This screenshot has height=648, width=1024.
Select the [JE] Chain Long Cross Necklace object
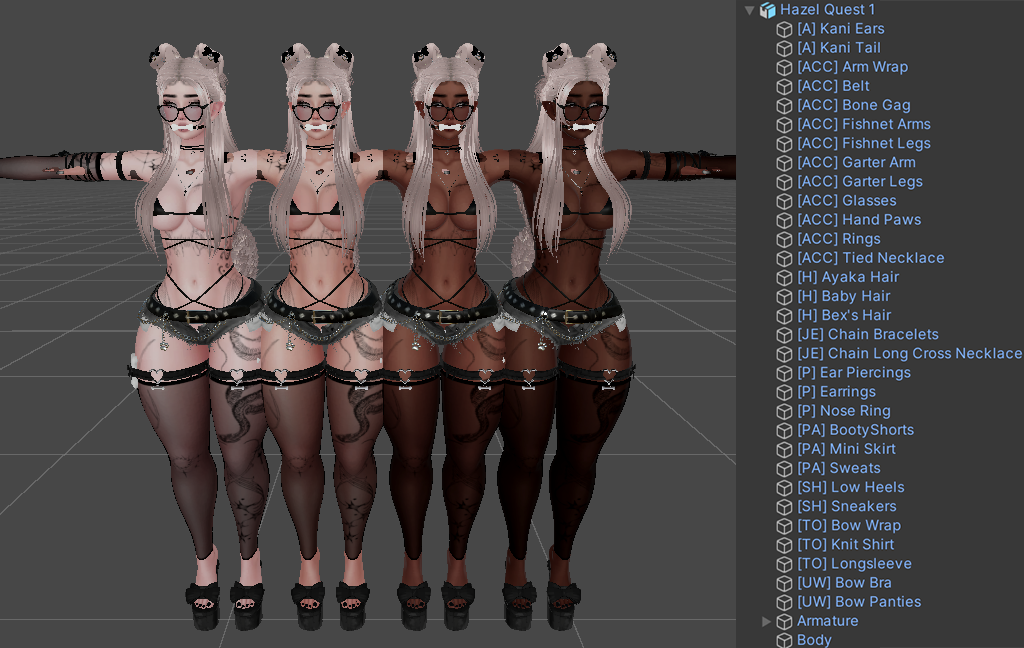909,353
